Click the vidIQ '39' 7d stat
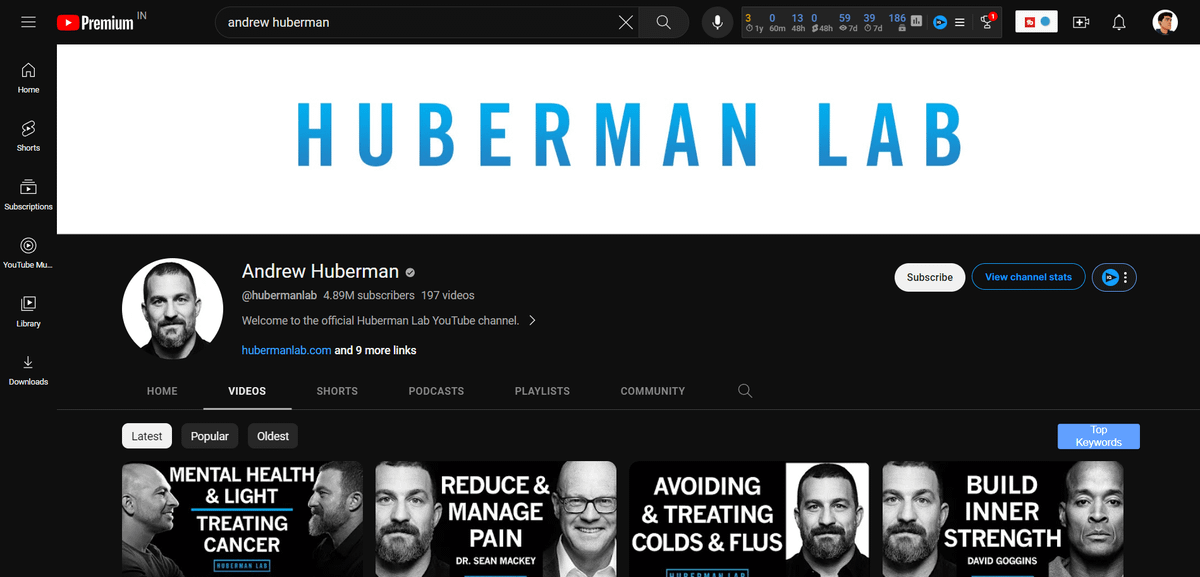Screen dimensions: 1200x577 point(871,22)
